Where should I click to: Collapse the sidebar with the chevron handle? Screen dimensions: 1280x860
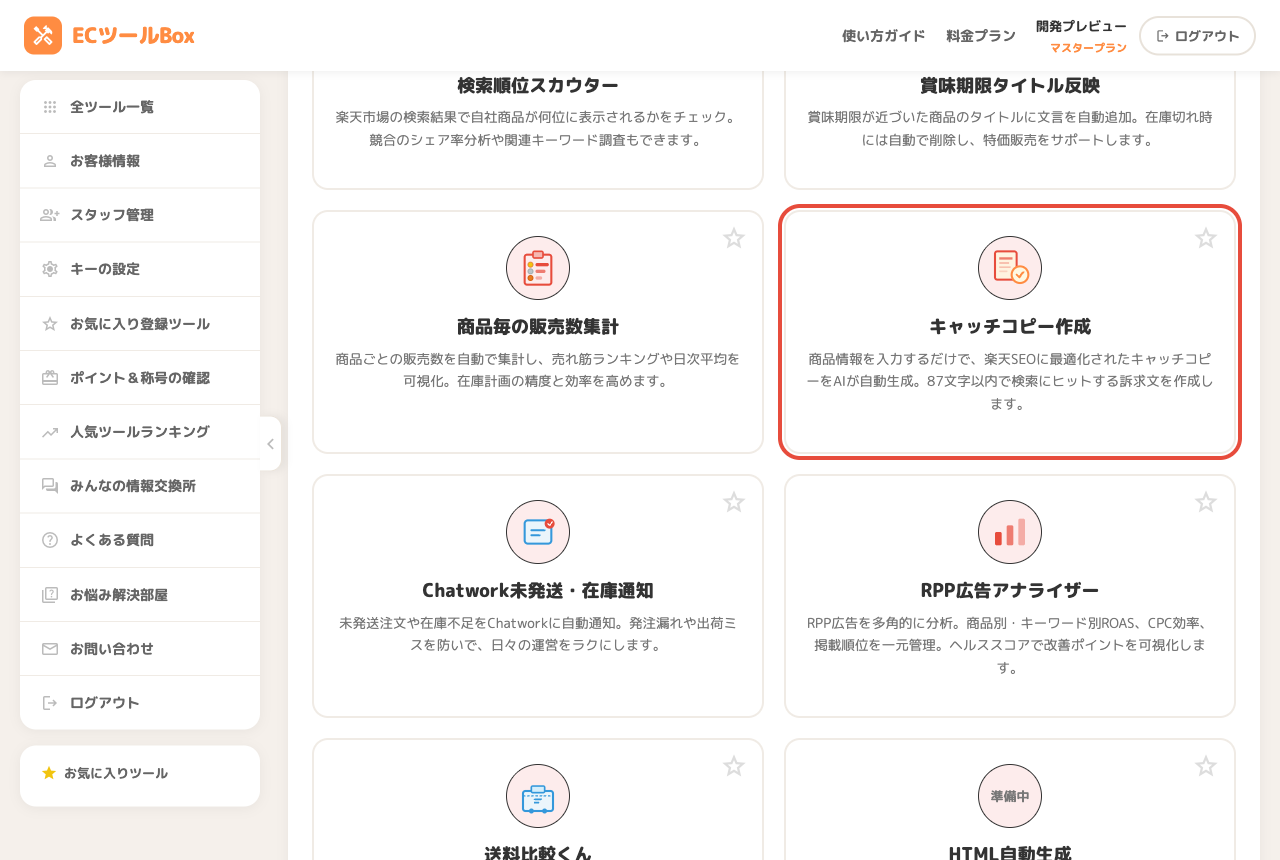click(270, 444)
